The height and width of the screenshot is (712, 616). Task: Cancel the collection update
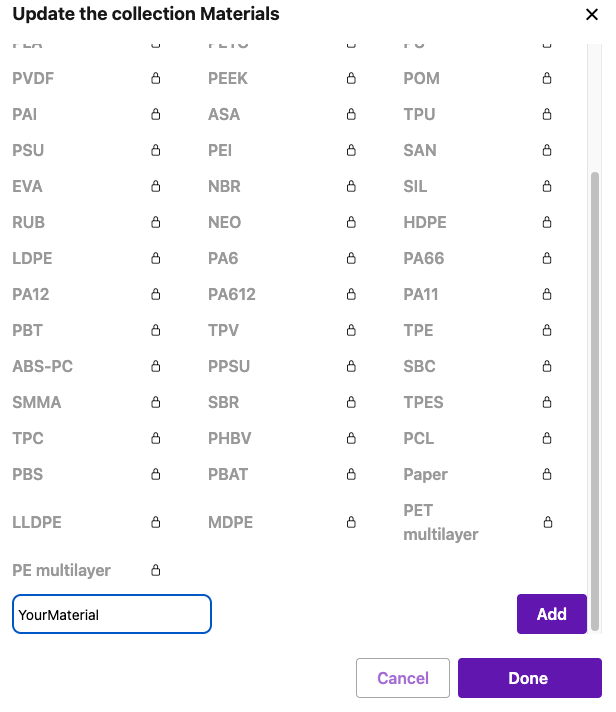click(x=403, y=678)
